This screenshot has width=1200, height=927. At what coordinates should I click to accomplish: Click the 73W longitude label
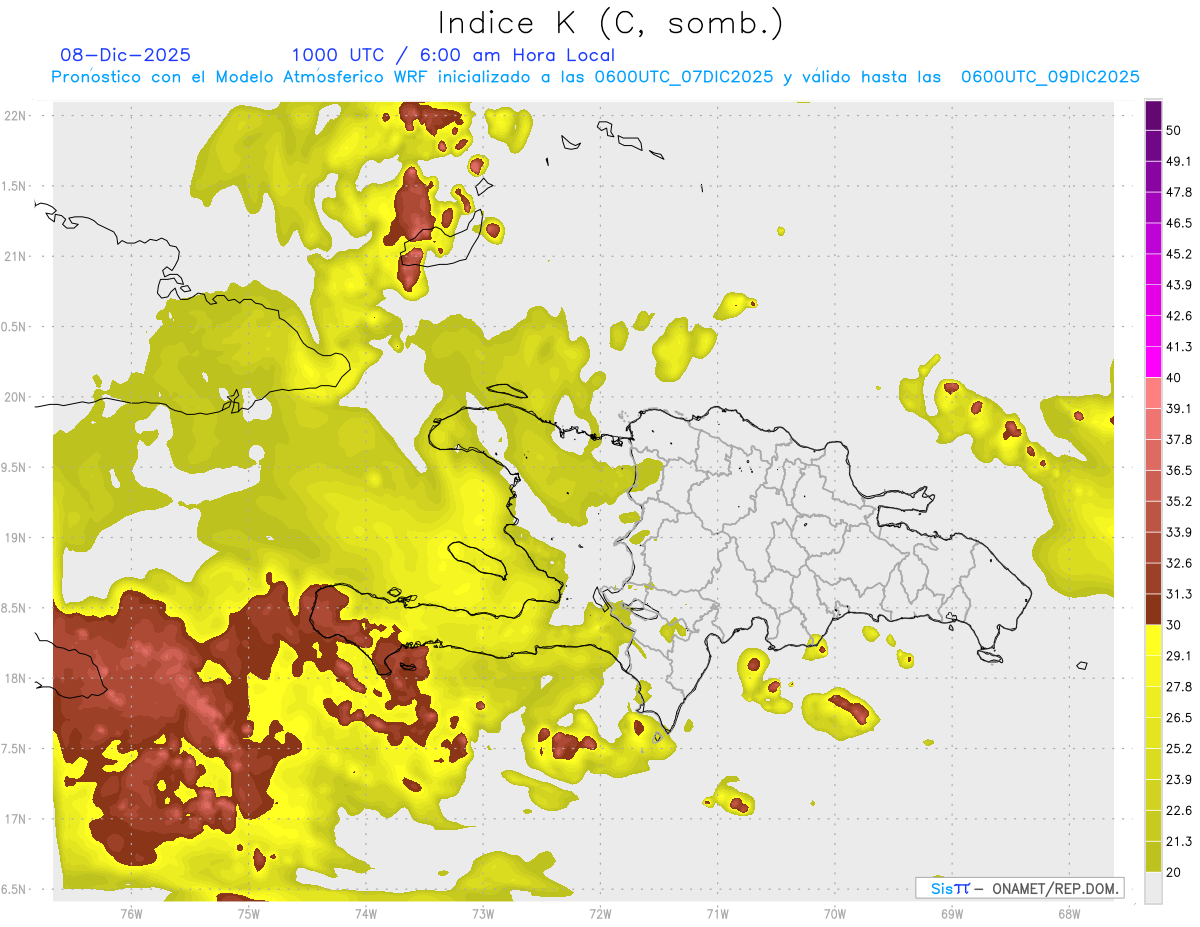(x=482, y=913)
